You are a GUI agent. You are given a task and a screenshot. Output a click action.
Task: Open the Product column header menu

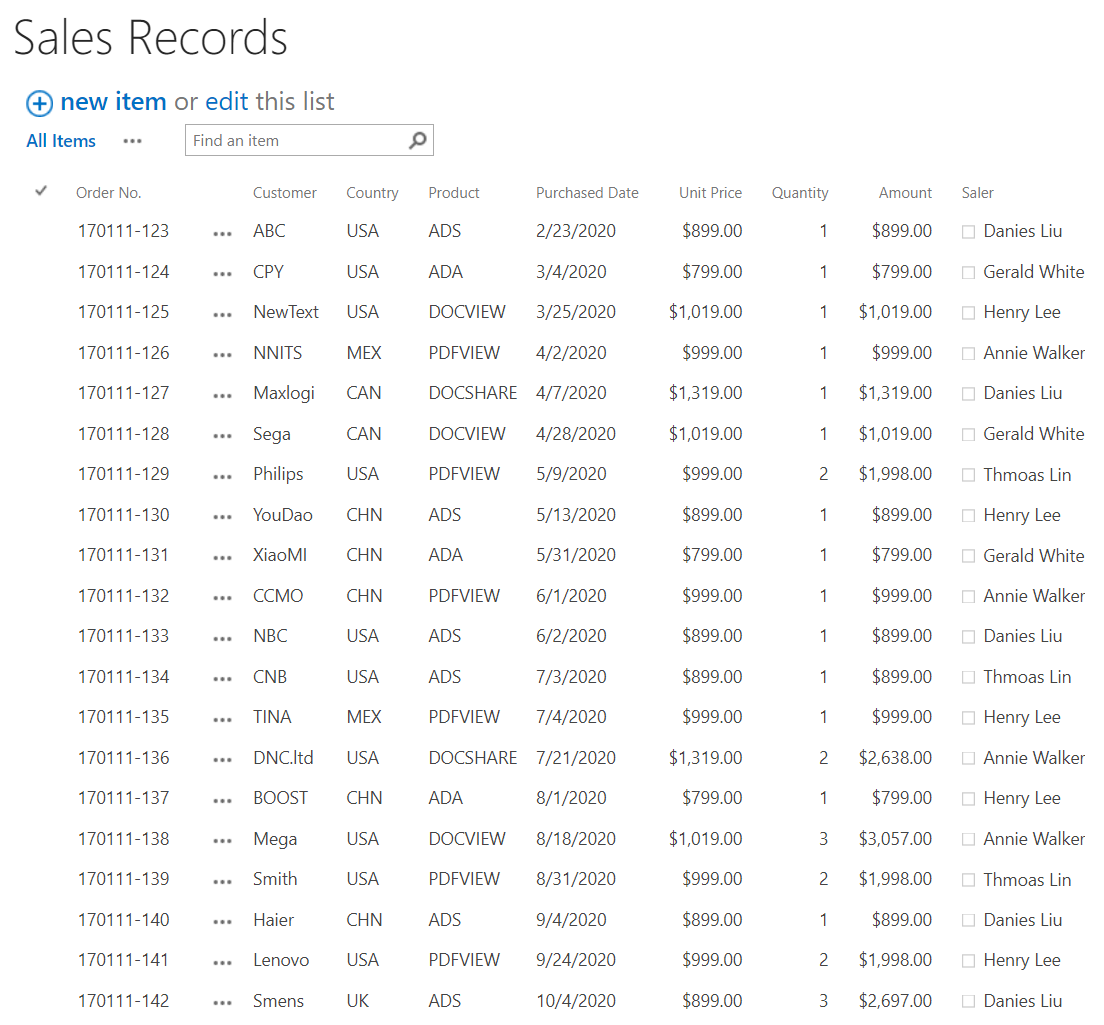point(454,193)
